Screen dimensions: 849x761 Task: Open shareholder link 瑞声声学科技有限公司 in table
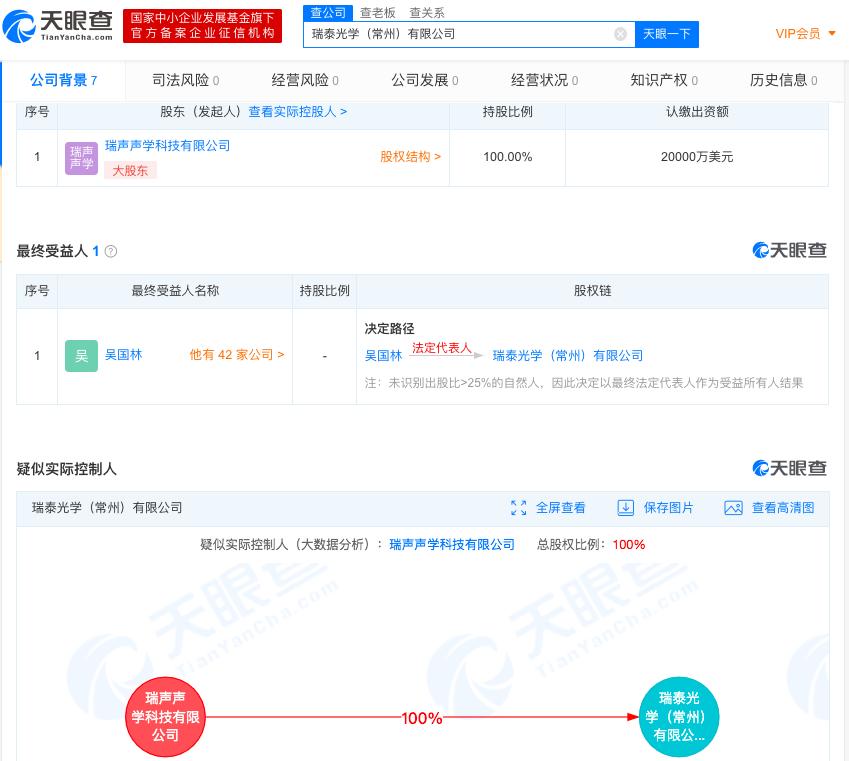tap(167, 146)
